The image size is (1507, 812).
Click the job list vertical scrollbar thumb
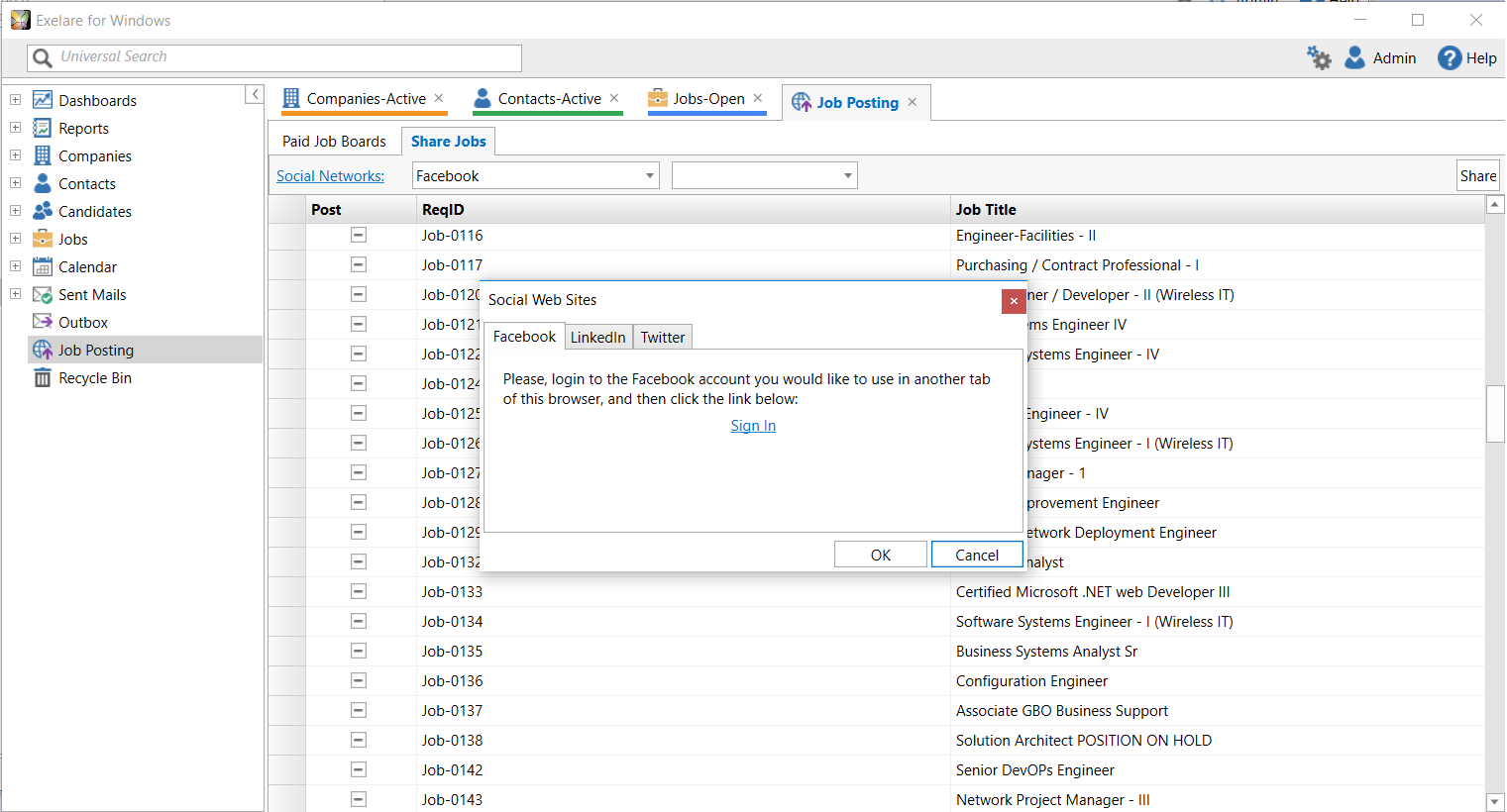[1495, 413]
